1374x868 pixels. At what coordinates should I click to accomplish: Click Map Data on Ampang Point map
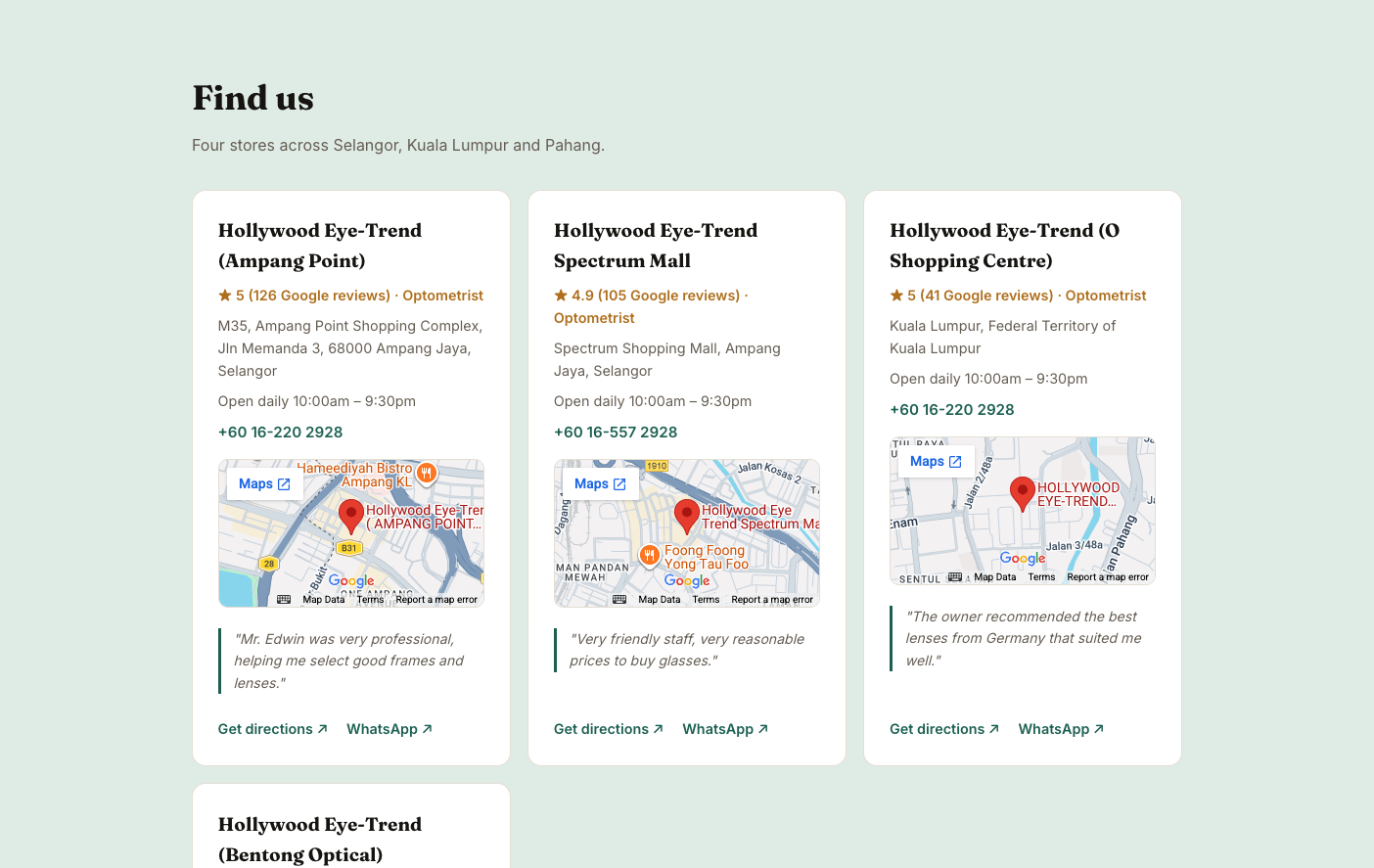click(x=324, y=600)
